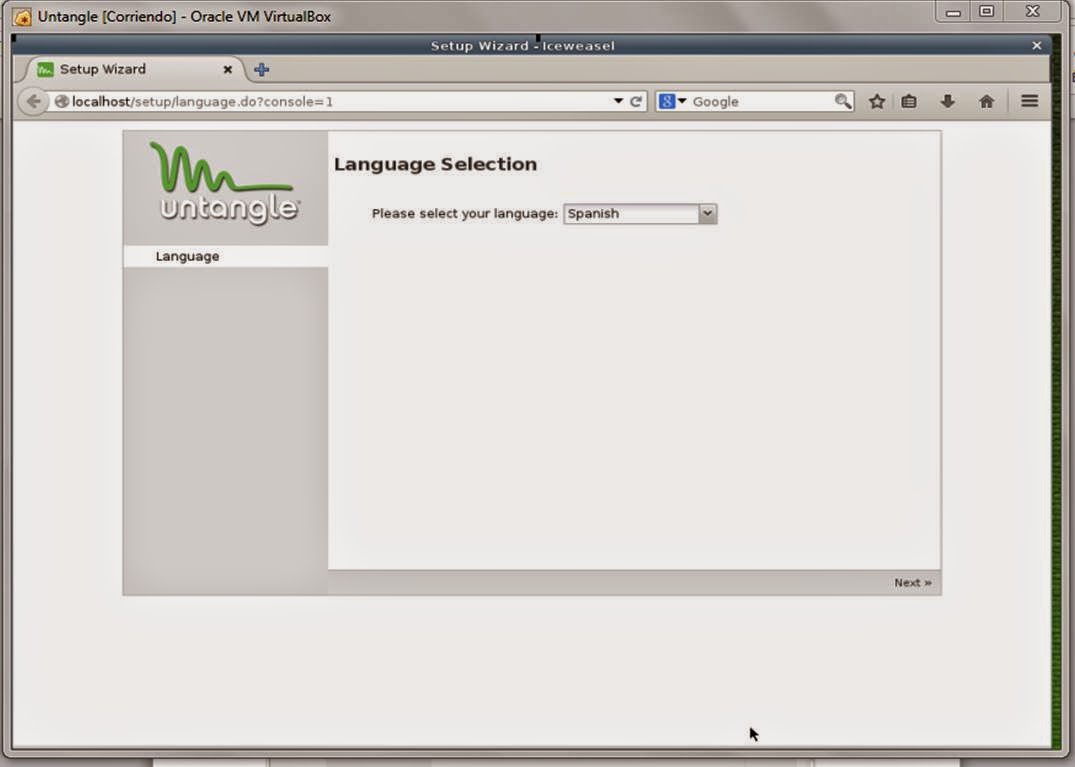This screenshot has height=767, width=1075.
Task: Open a new browser tab
Action: click(260, 69)
